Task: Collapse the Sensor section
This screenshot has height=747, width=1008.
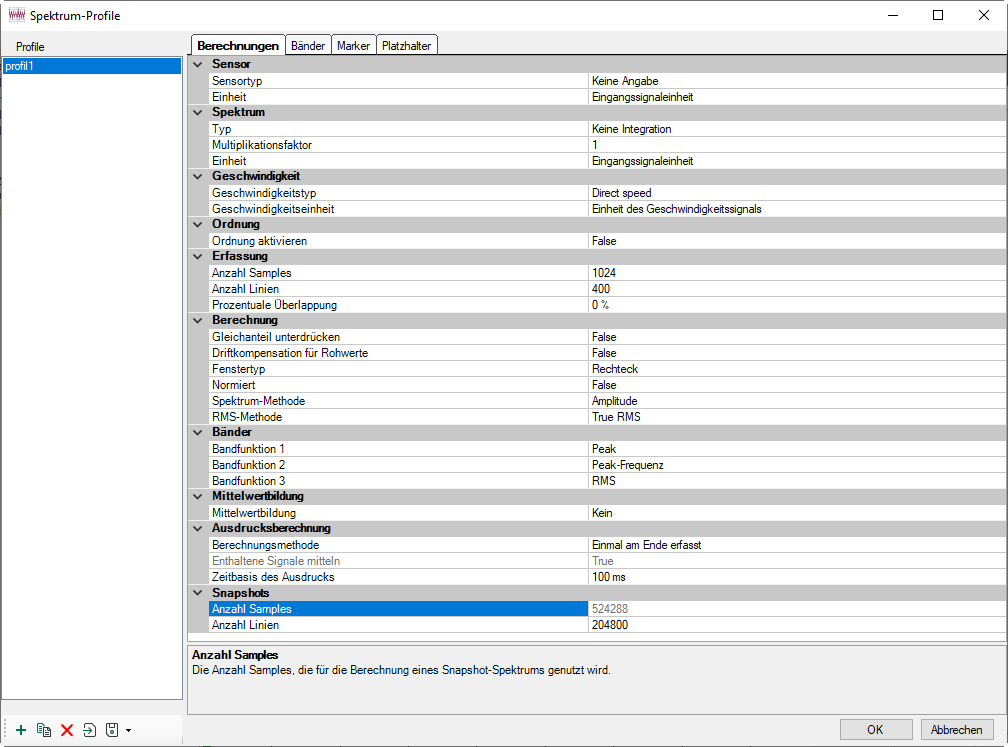Action: [x=198, y=64]
